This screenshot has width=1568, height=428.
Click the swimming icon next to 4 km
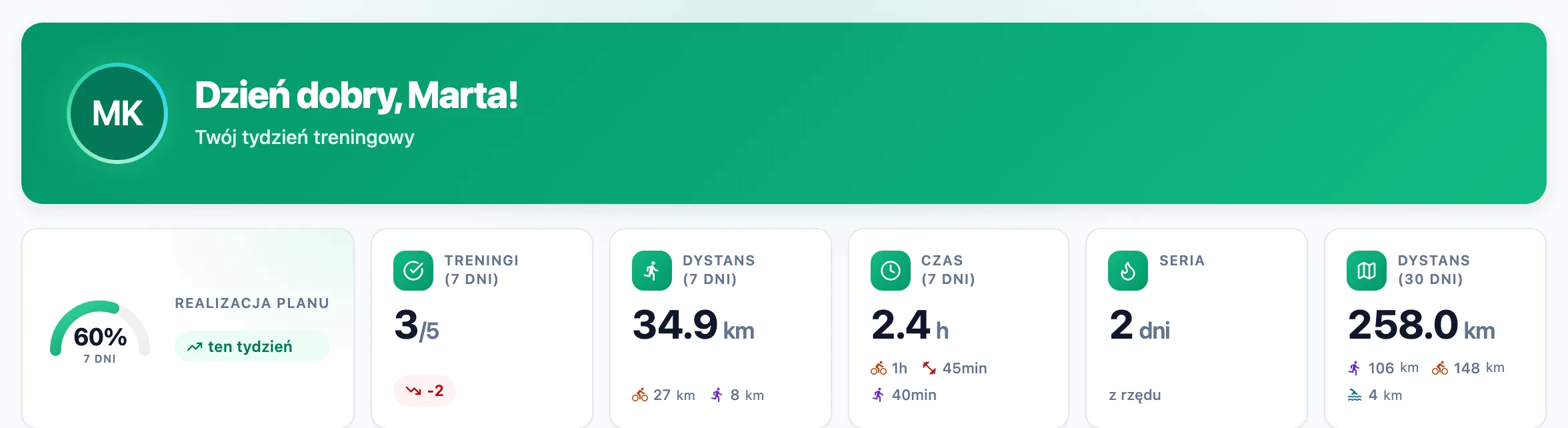tap(1355, 395)
